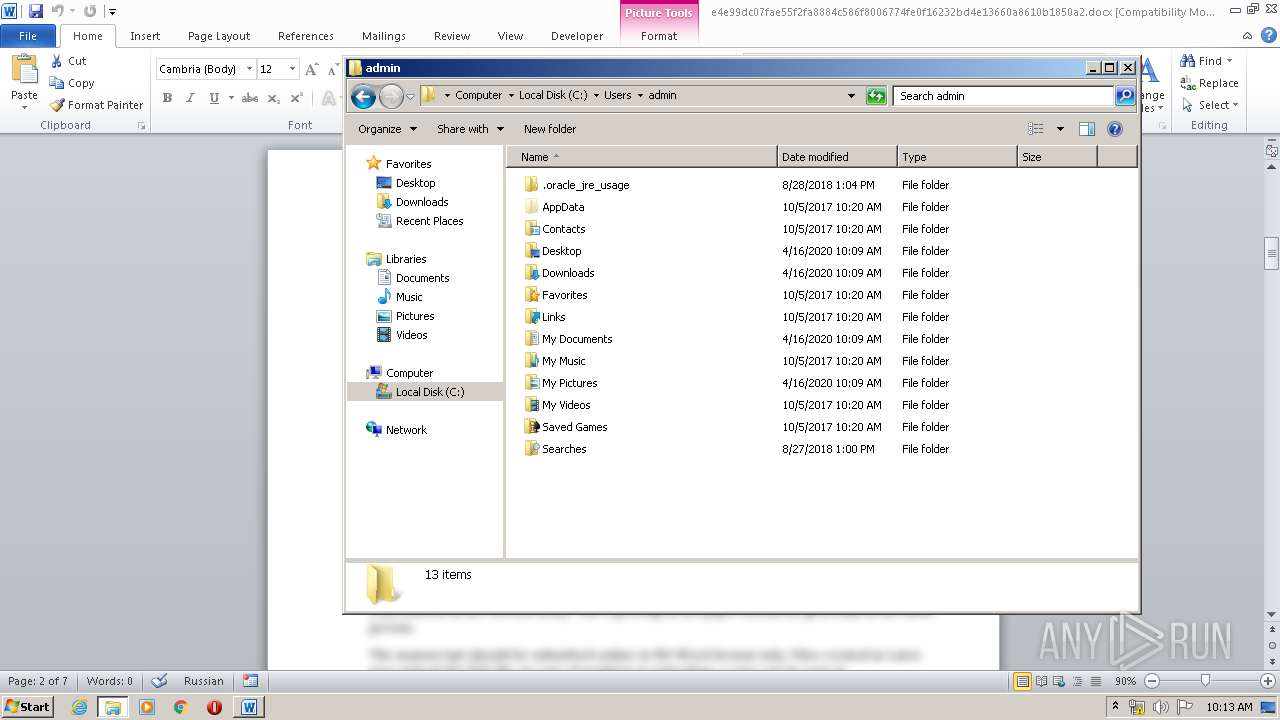Toggle Strikethrough formatting
Viewport: 1280px width, 720px height.
click(x=250, y=98)
